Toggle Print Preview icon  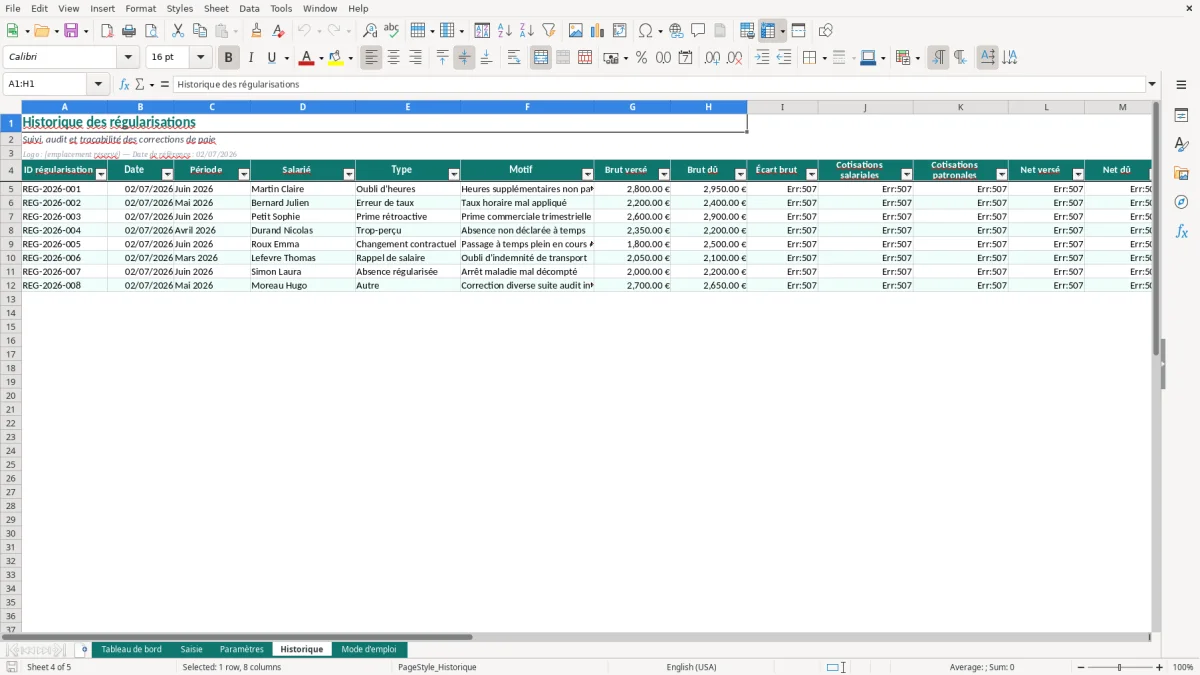pyautogui.click(x=151, y=31)
